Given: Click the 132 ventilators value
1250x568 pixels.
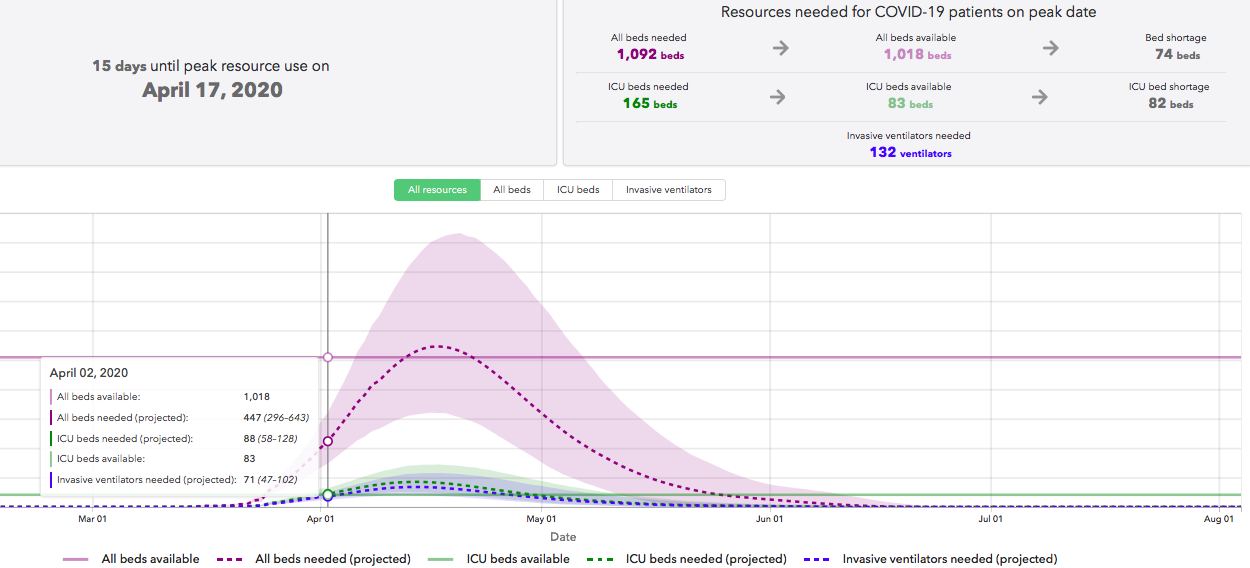Looking at the screenshot, I should [910, 153].
